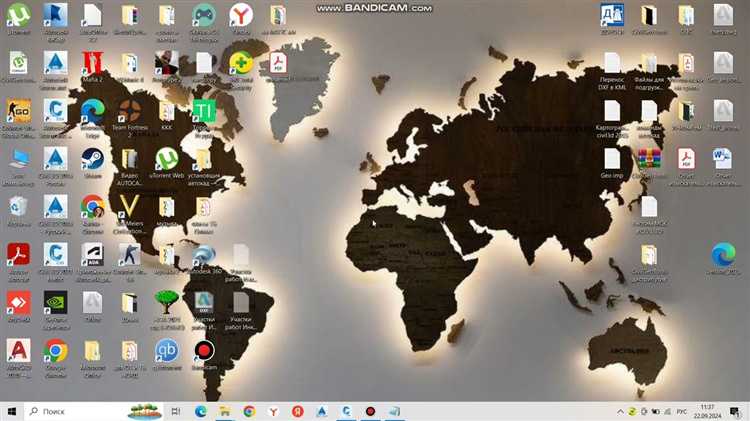Open the taskbar clock and date

707,411
